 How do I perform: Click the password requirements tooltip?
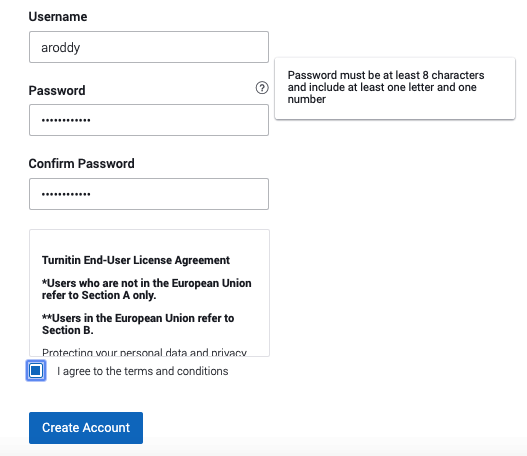click(x=395, y=88)
